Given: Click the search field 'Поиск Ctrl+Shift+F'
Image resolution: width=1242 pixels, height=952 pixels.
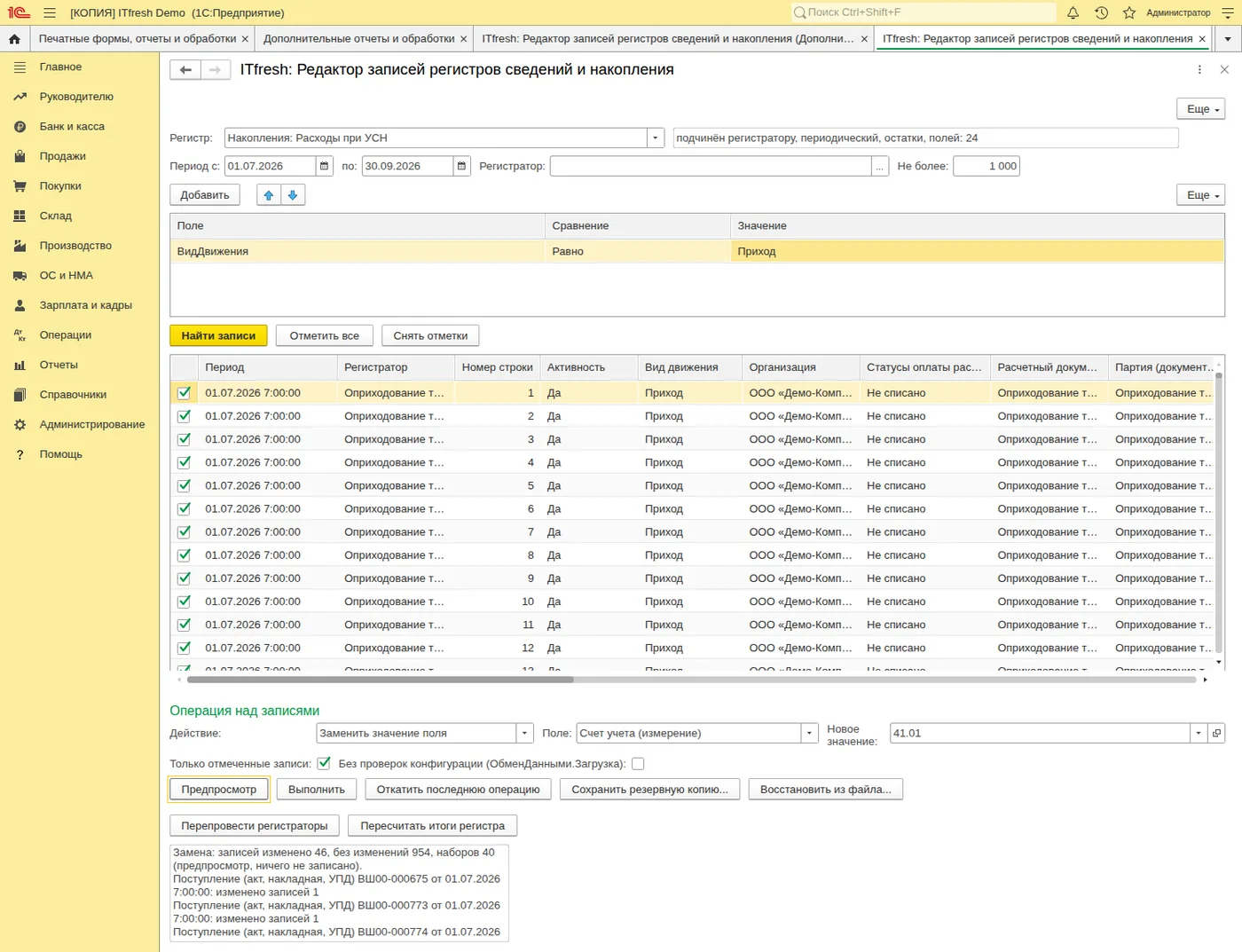Looking at the screenshot, I should 924,12.
